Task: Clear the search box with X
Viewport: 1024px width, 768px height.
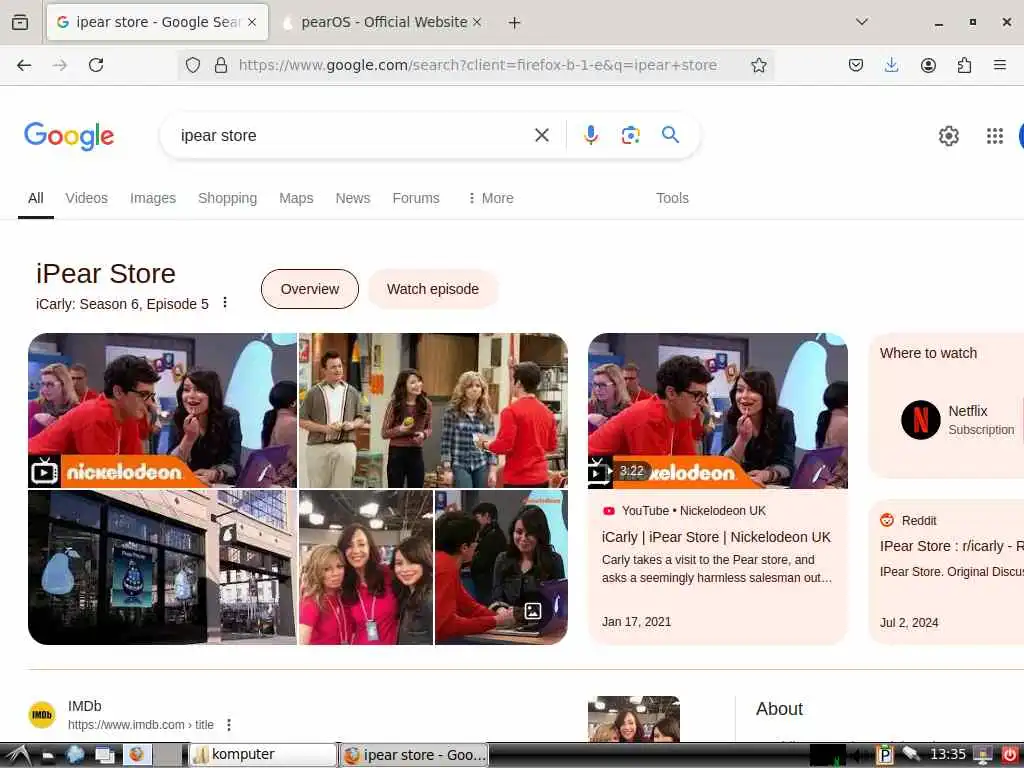Action: pos(541,135)
